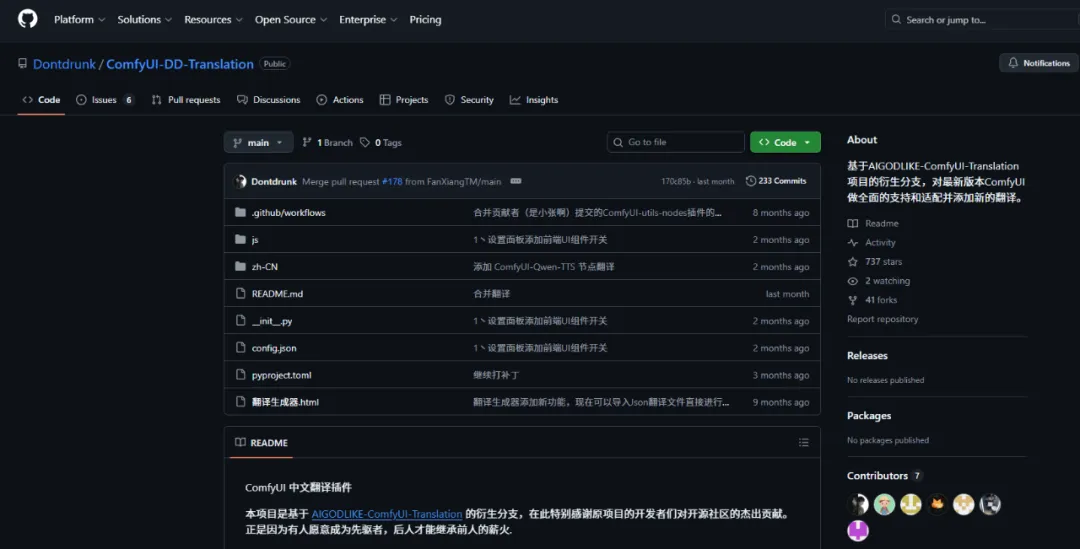Open the Enterprise dropdown
The width and height of the screenshot is (1080, 549).
(x=368, y=19)
